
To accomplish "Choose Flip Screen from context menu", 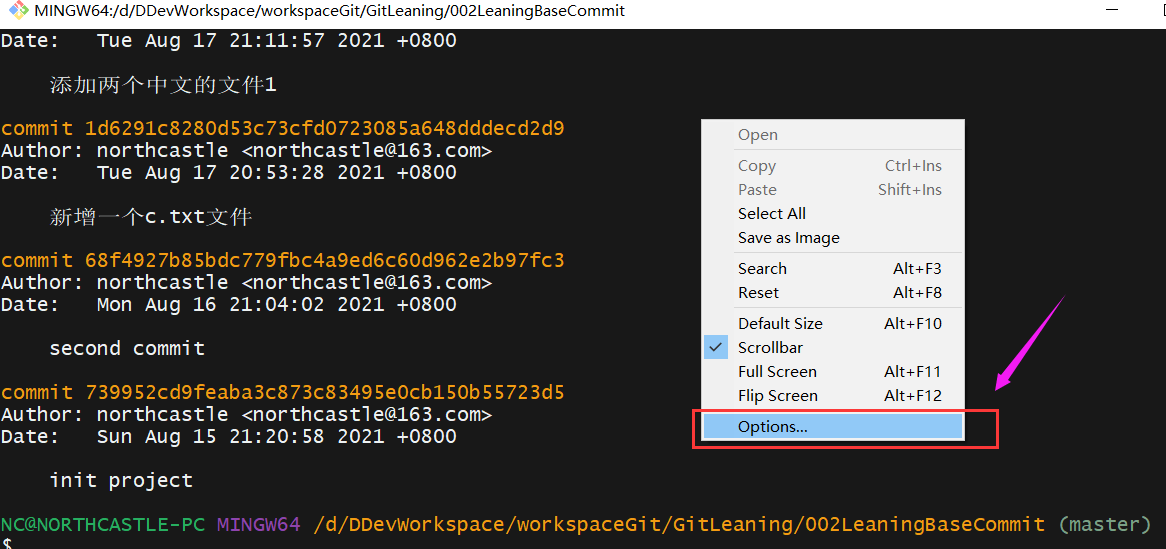I will [x=833, y=396].
